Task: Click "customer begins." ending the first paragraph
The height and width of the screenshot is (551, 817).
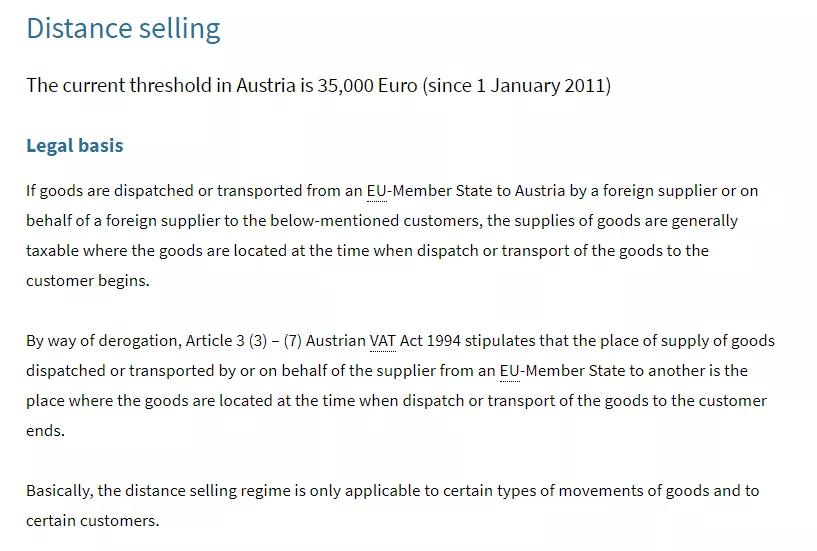Action: click(87, 281)
